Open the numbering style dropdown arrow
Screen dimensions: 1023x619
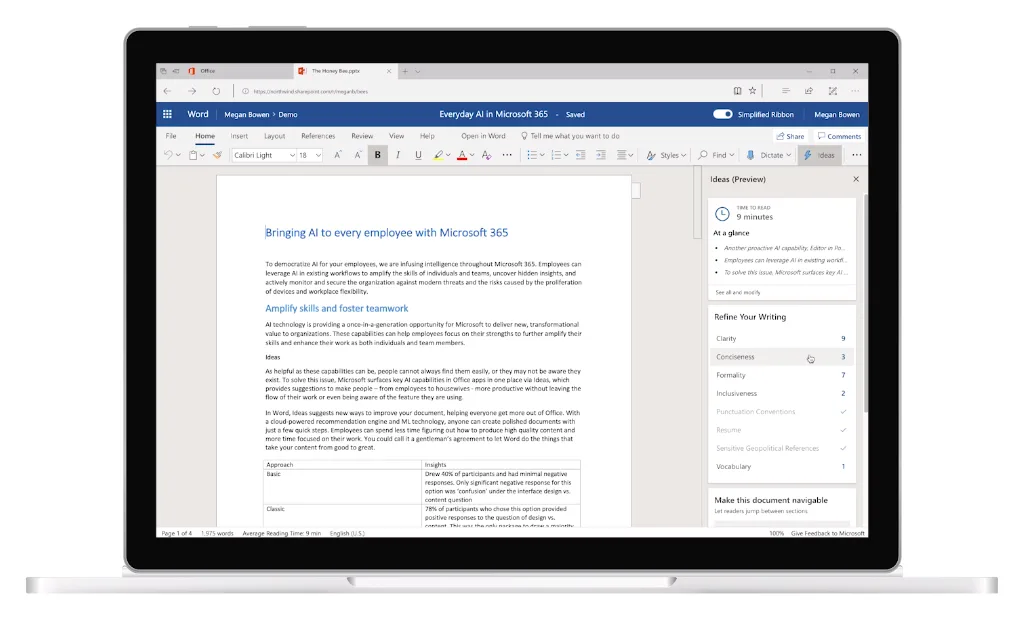pyautogui.click(x=566, y=155)
